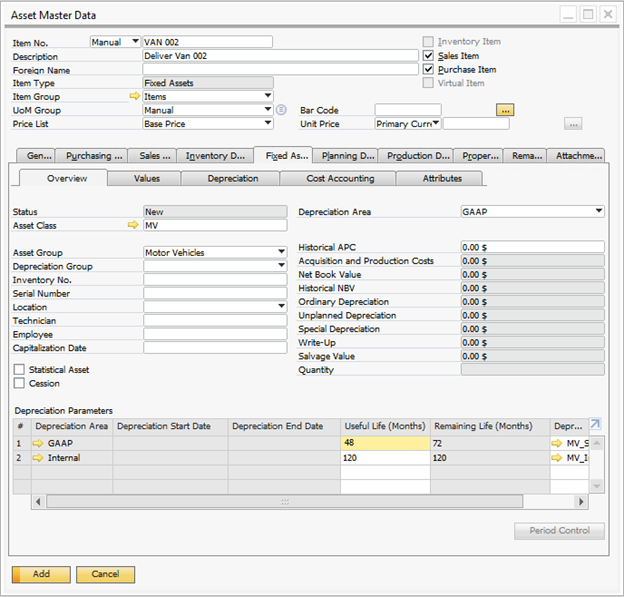624x597 pixels.
Task: Click the table scroll down arrow
Action: point(596,486)
